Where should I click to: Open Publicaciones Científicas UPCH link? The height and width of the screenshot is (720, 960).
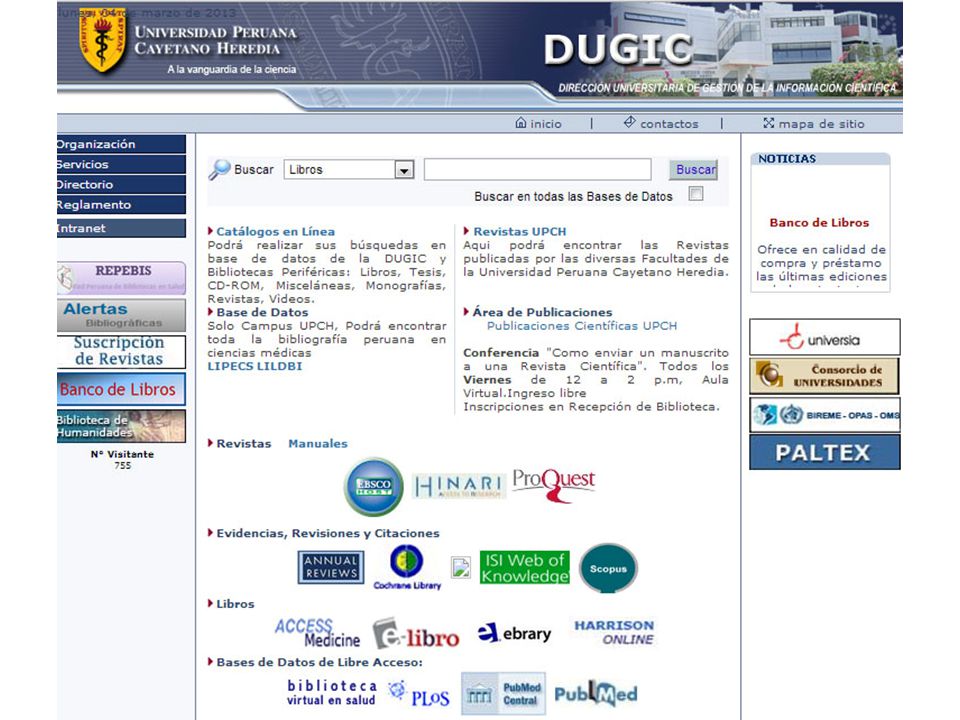(x=582, y=326)
